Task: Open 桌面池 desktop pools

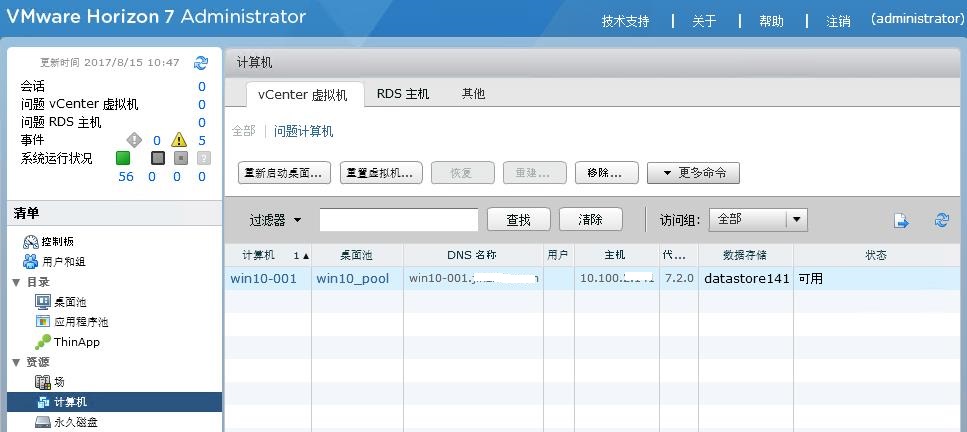Action: tap(61, 302)
